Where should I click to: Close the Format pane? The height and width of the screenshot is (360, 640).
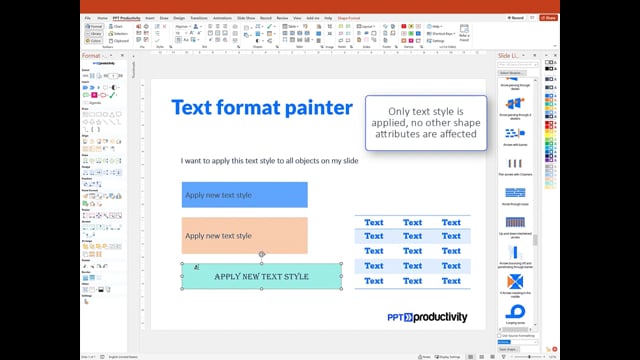click(x=122, y=56)
